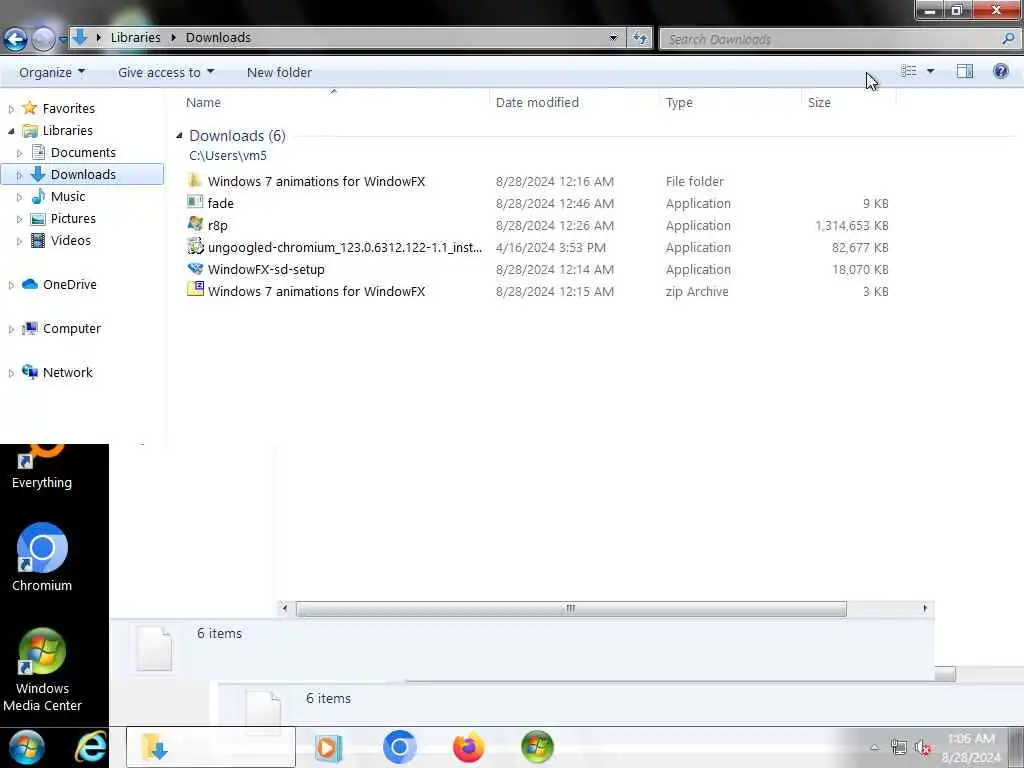1024x768 pixels.
Task: Select the Favorites star icon
Action: click(29, 108)
